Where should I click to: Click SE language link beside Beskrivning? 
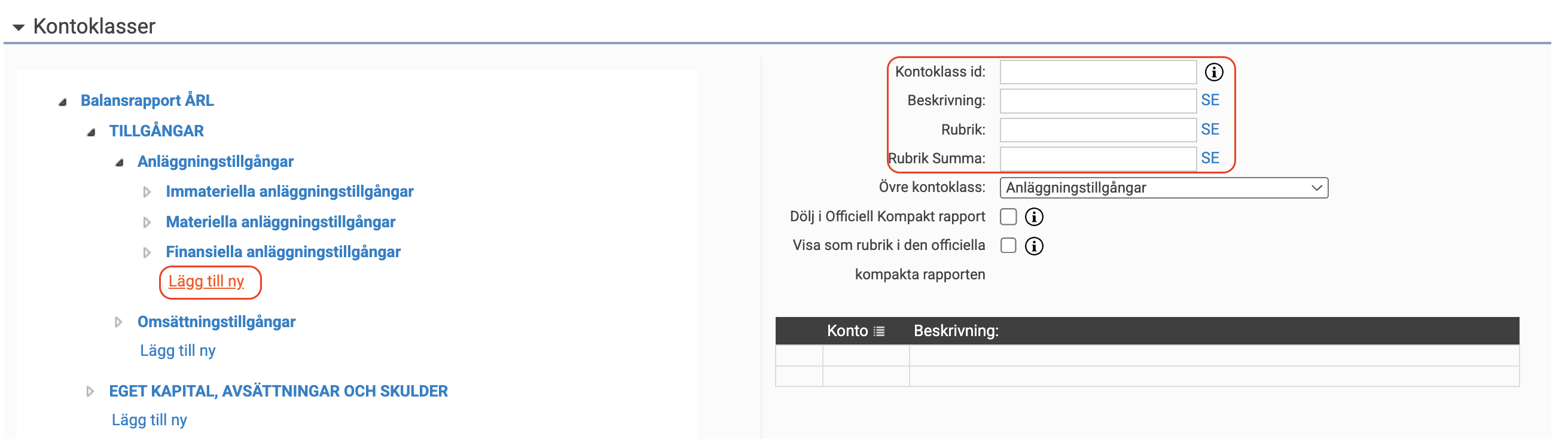1210,100
